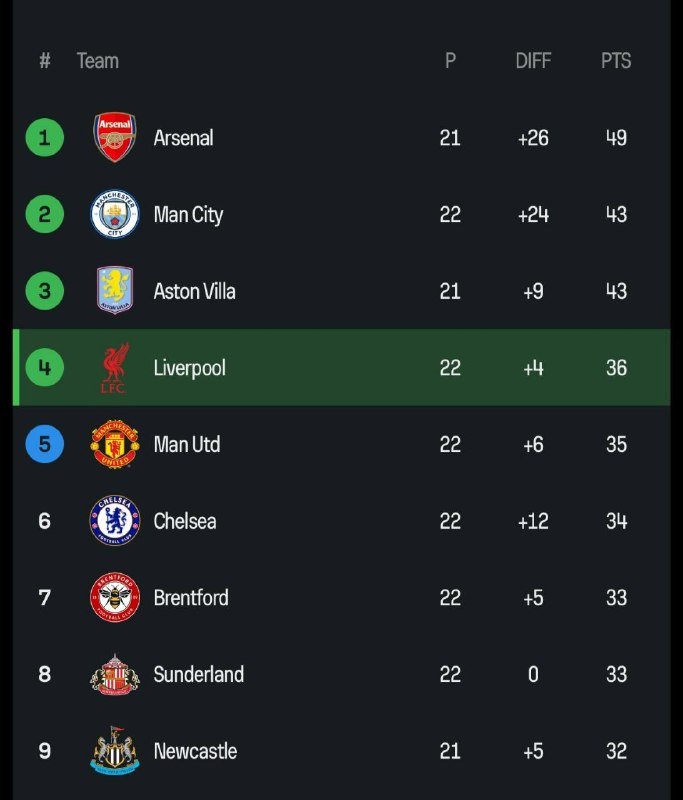
Task: Click the Arsenal club crest
Action: click(x=115, y=138)
